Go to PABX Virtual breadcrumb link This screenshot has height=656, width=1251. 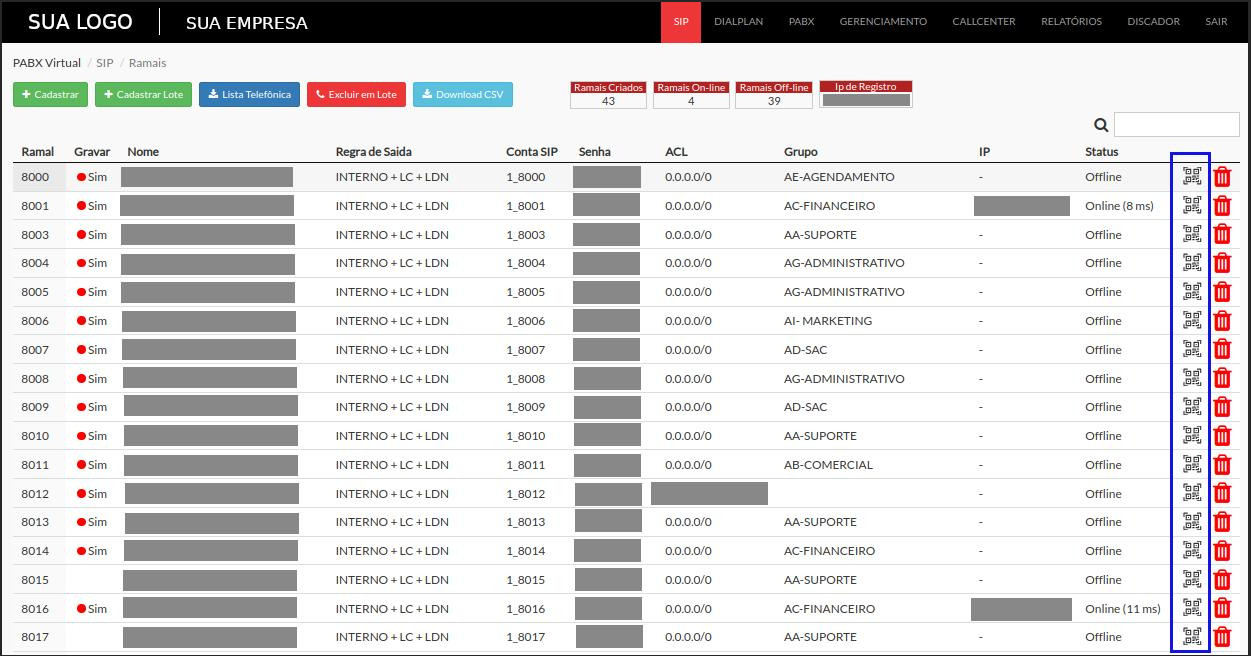click(x=47, y=63)
